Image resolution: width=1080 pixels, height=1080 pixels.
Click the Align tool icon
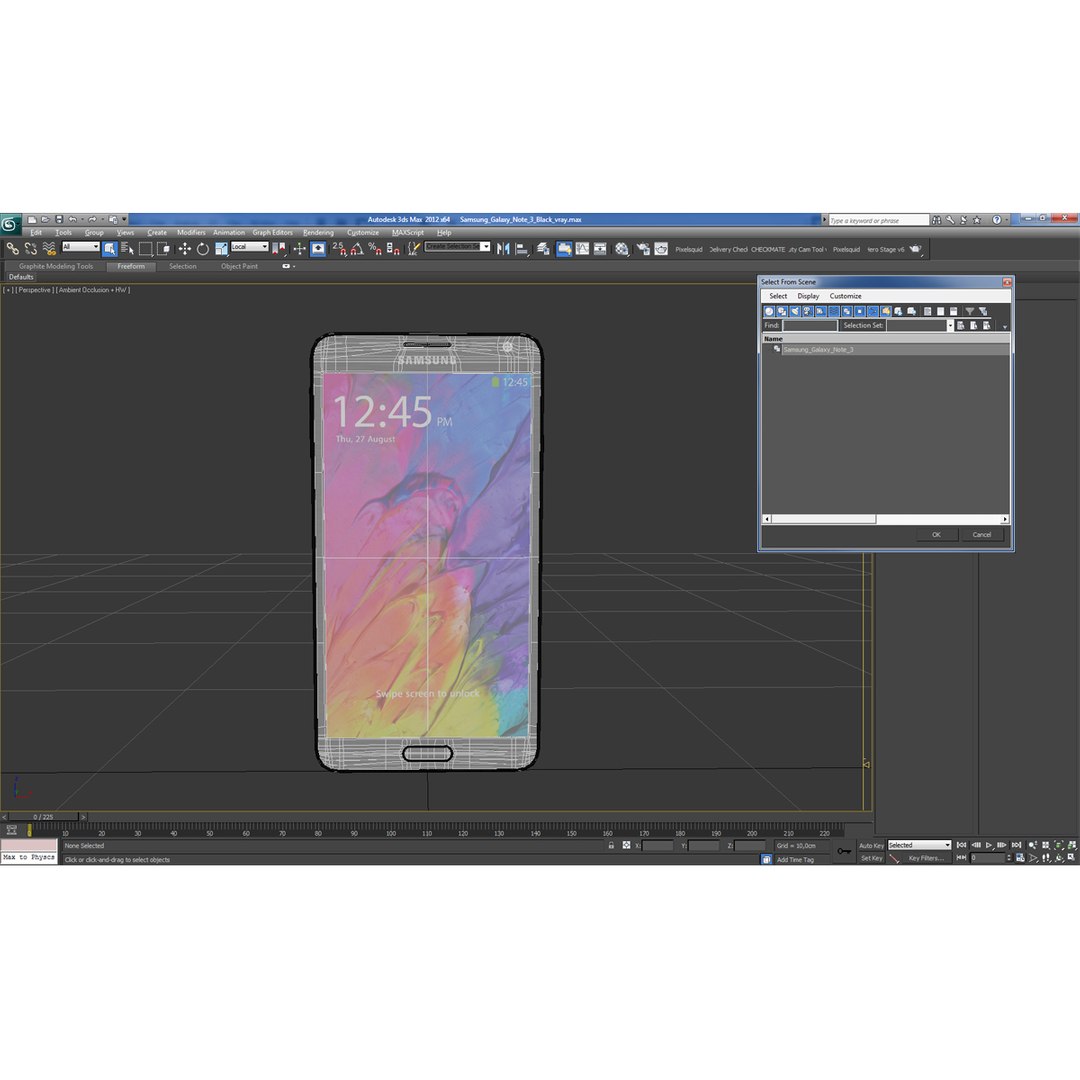(522, 249)
